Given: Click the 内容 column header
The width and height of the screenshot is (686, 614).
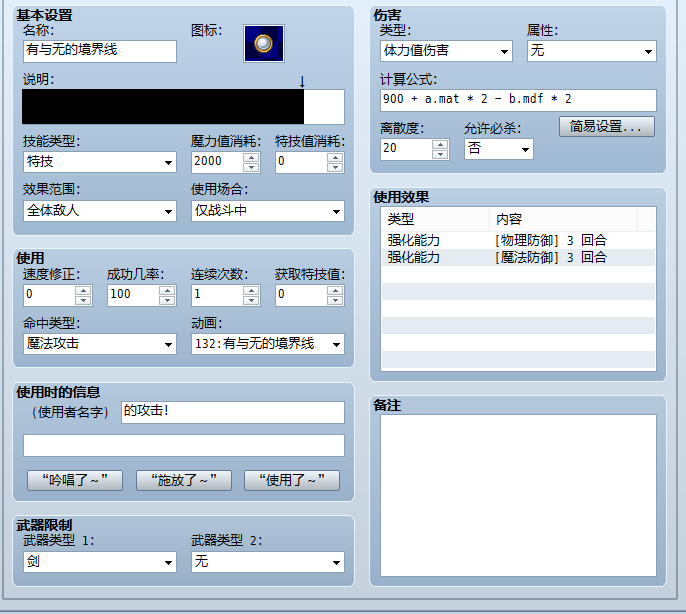Looking at the screenshot, I should click(x=564, y=219).
